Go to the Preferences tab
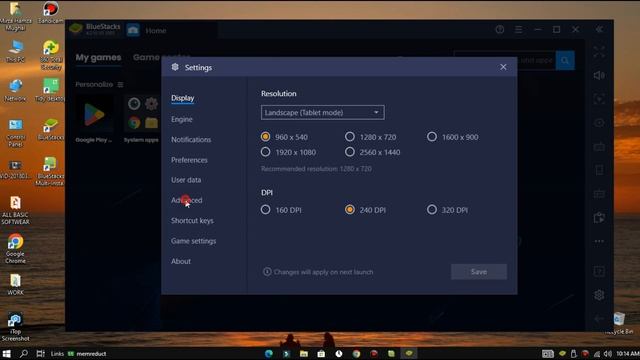 [189, 160]
